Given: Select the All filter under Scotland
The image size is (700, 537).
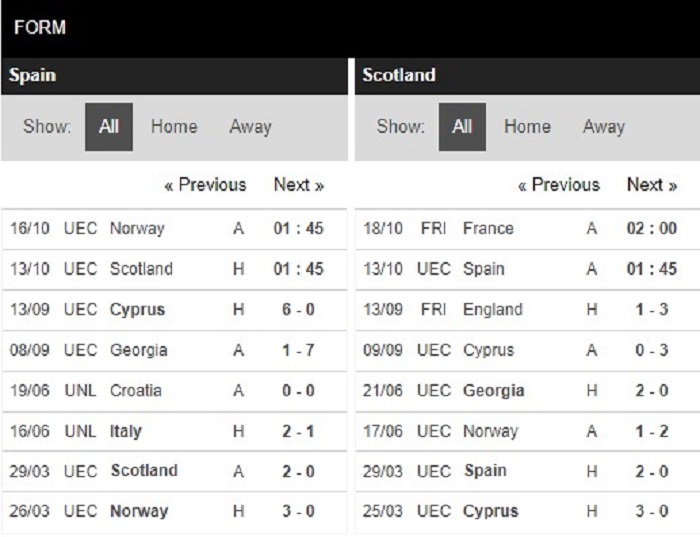Looking at the screenshot, I should tap(462, 127).
